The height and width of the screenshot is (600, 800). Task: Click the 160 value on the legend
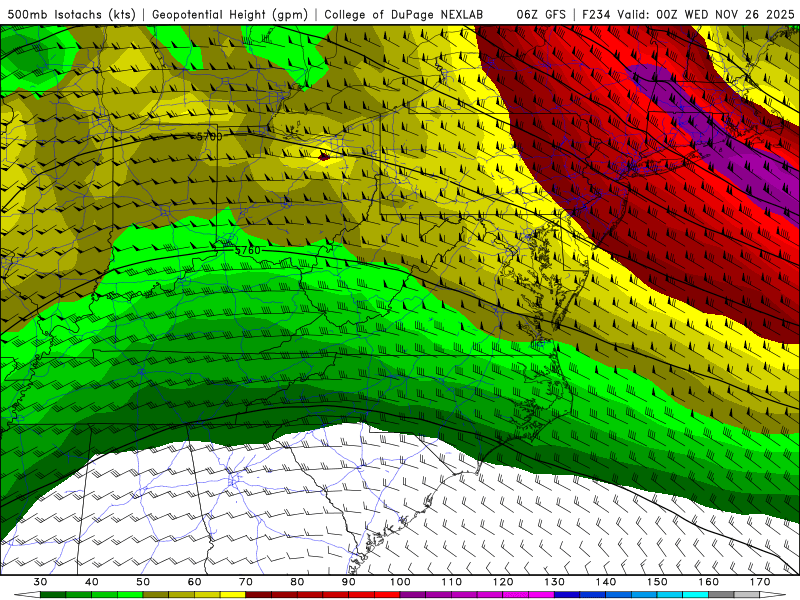(x=709, y=582)
